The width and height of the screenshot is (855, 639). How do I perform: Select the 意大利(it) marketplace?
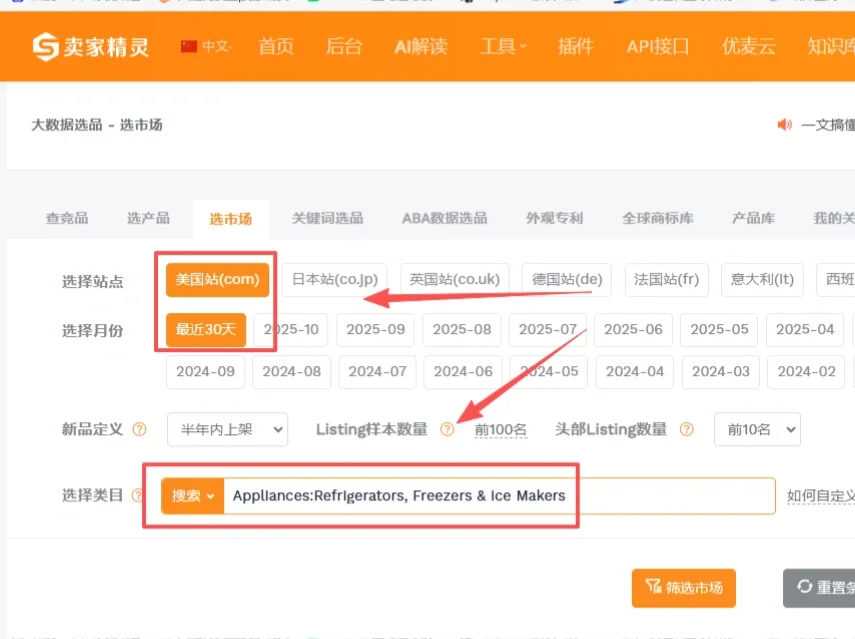[x=762, y=280]
